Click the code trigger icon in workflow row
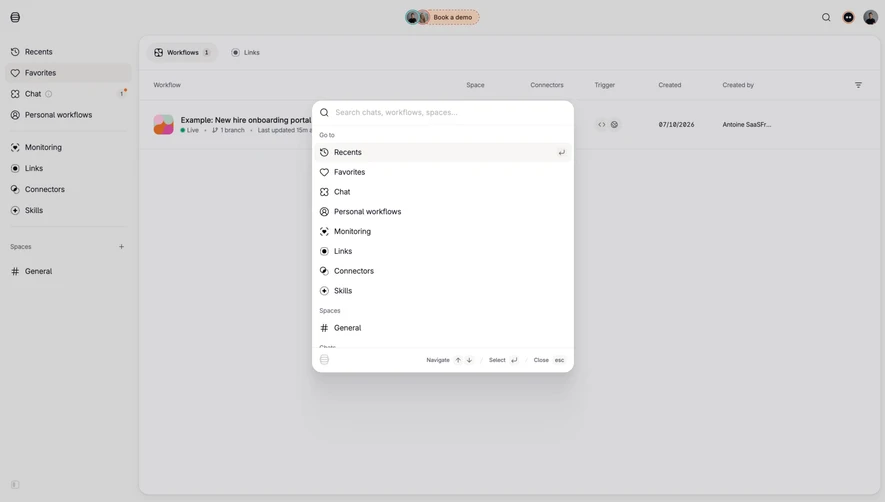Image resolution: width=885 pixels, height=502 pixels. pos(602,125)
